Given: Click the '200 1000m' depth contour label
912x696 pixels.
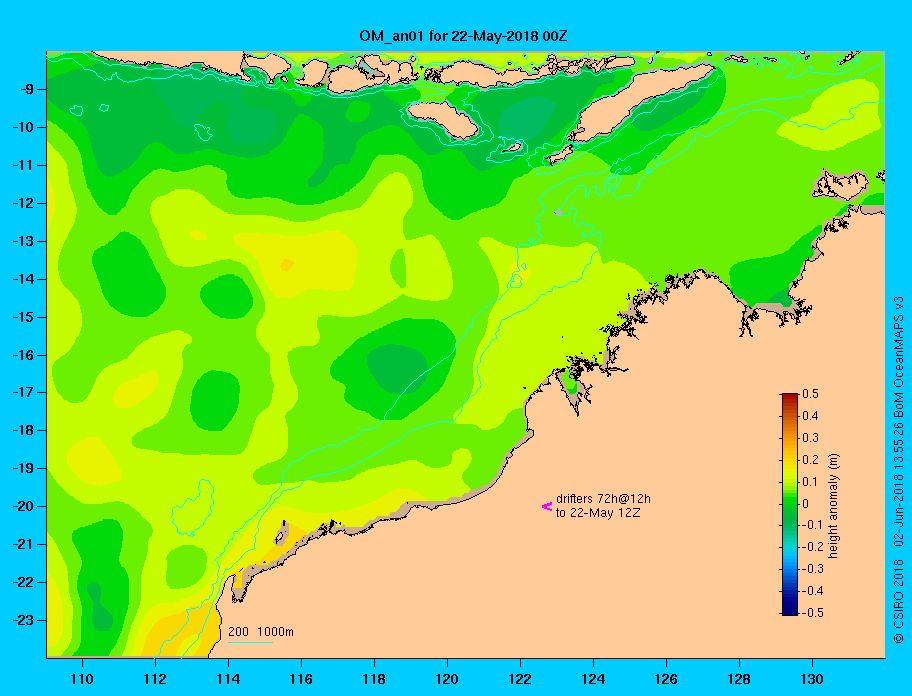Looking at the screenshot, I should (x=261, y=631).
